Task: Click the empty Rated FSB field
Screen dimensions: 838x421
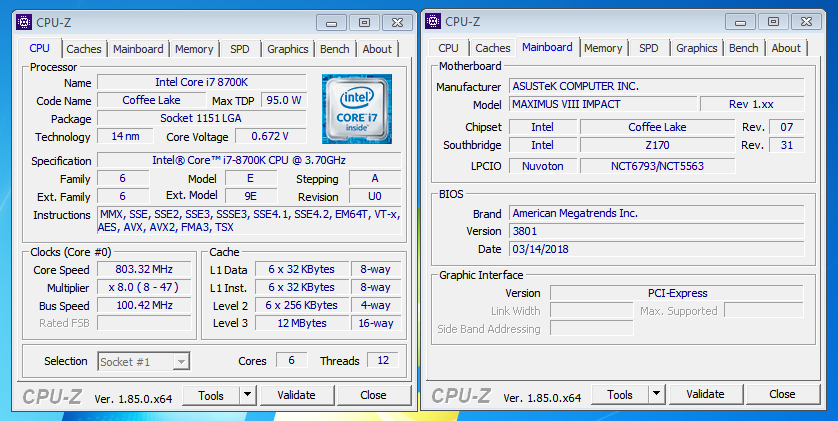Action: 144,323
